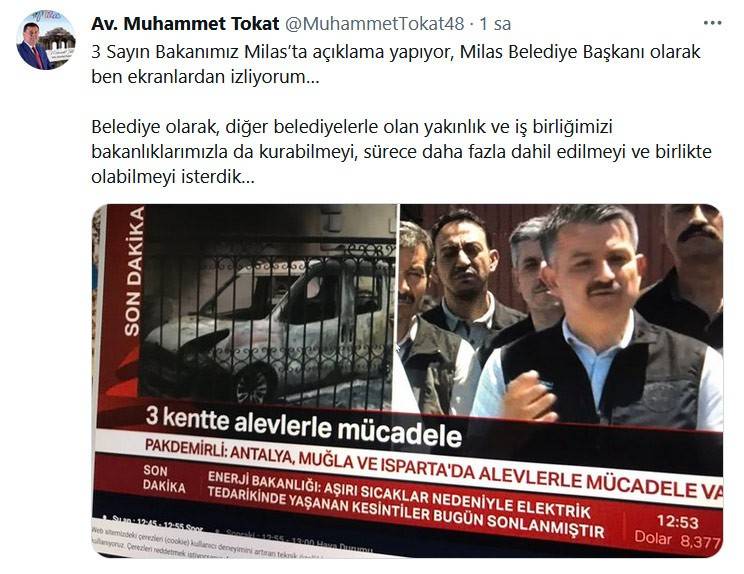
Task: Open the three-dot more options menu
Action: [x=712, y=23]
